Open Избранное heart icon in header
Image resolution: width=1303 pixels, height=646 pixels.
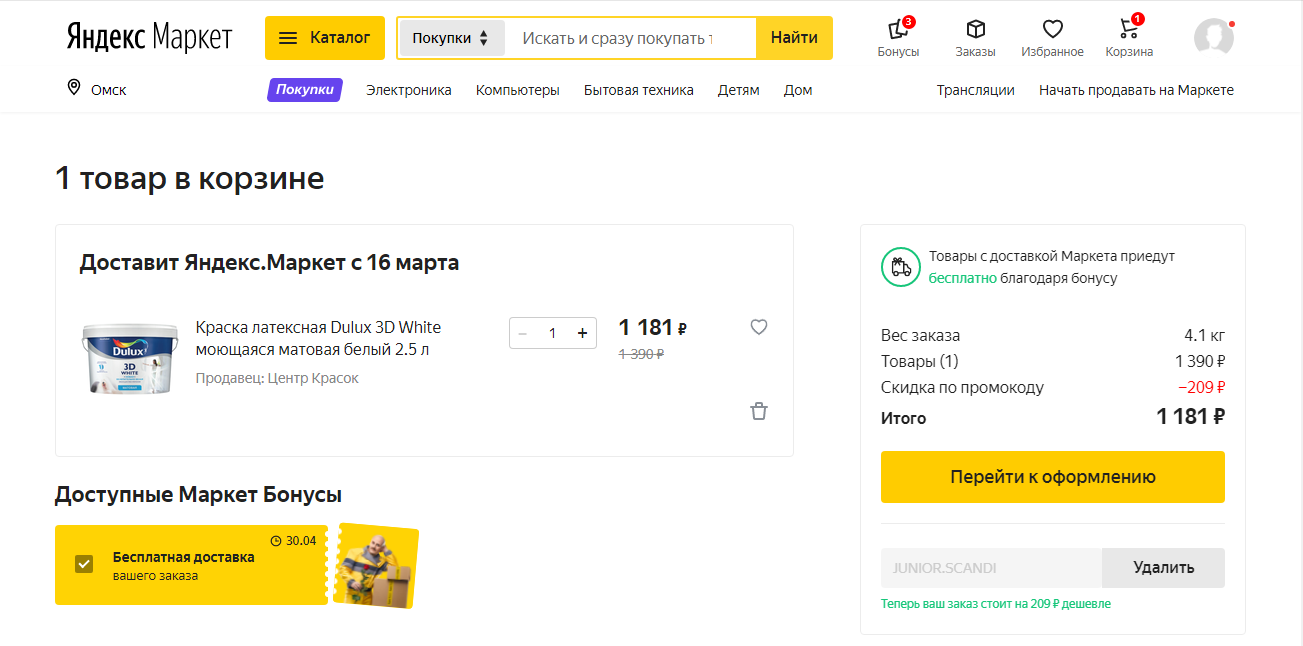tap(1052, 38)
